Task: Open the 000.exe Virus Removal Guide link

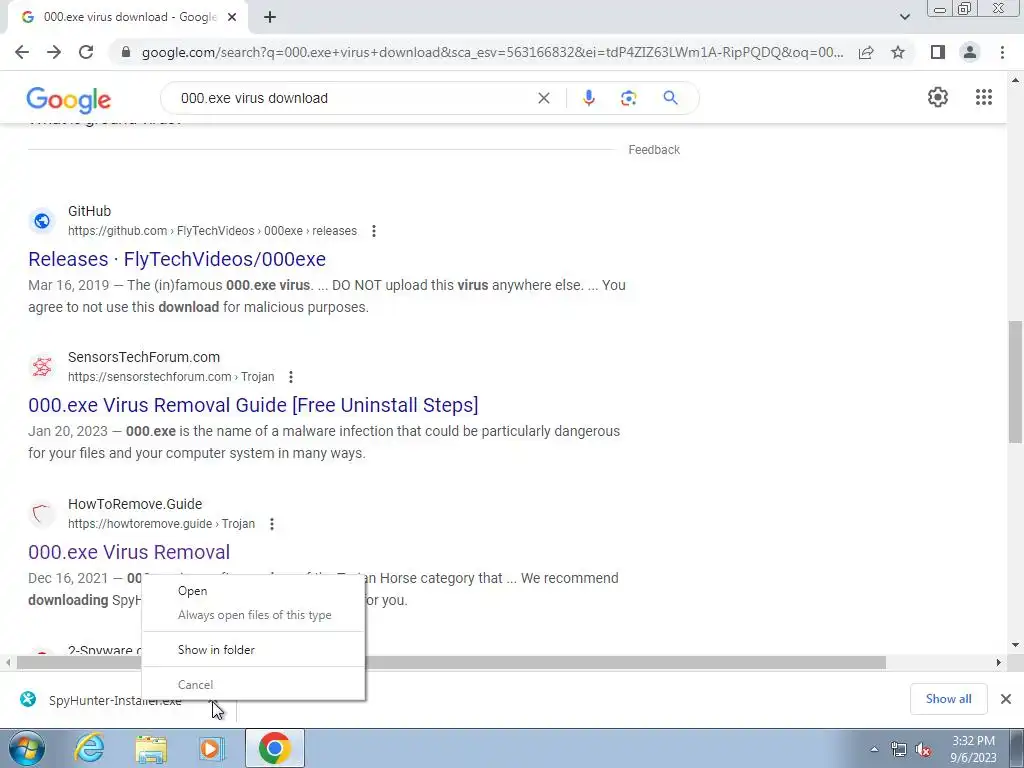Action: click(x=253, y=405)
